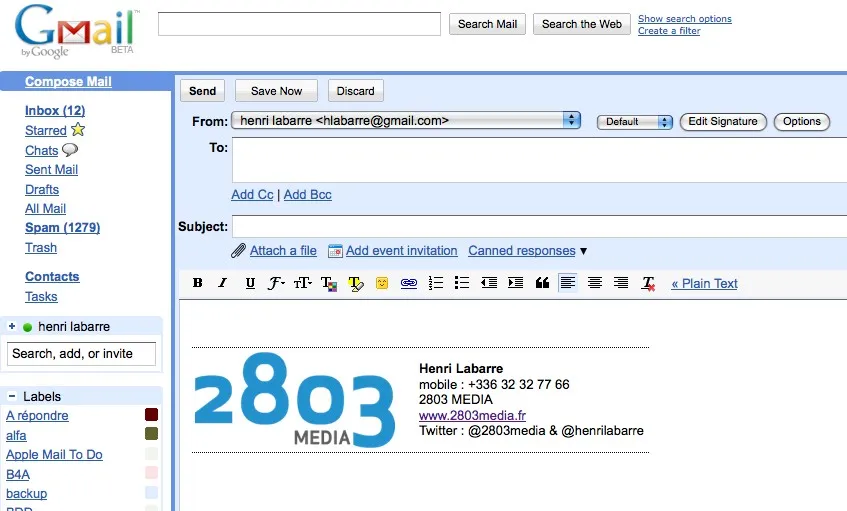
Task: Open the backup label
Action: pyautogui.click(x=26, y=494)
